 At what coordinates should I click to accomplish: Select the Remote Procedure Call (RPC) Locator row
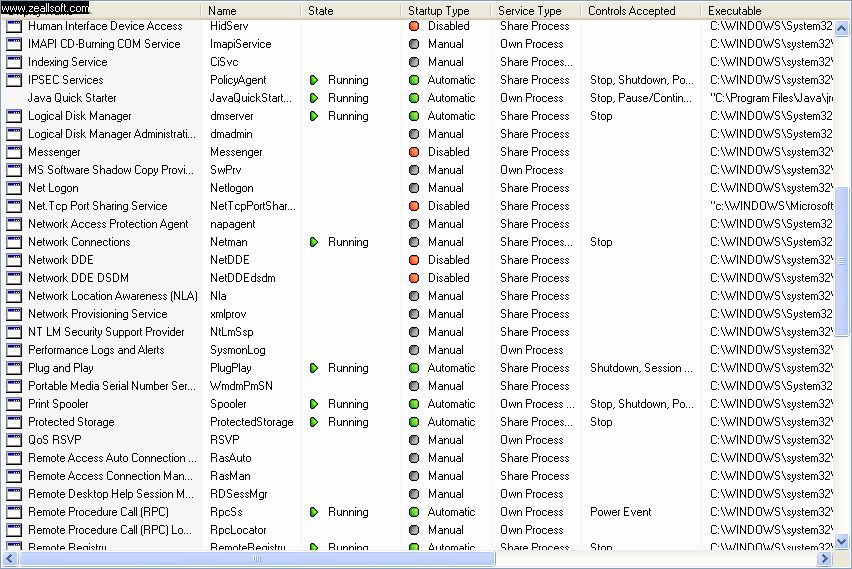click(x=417, y=530)
